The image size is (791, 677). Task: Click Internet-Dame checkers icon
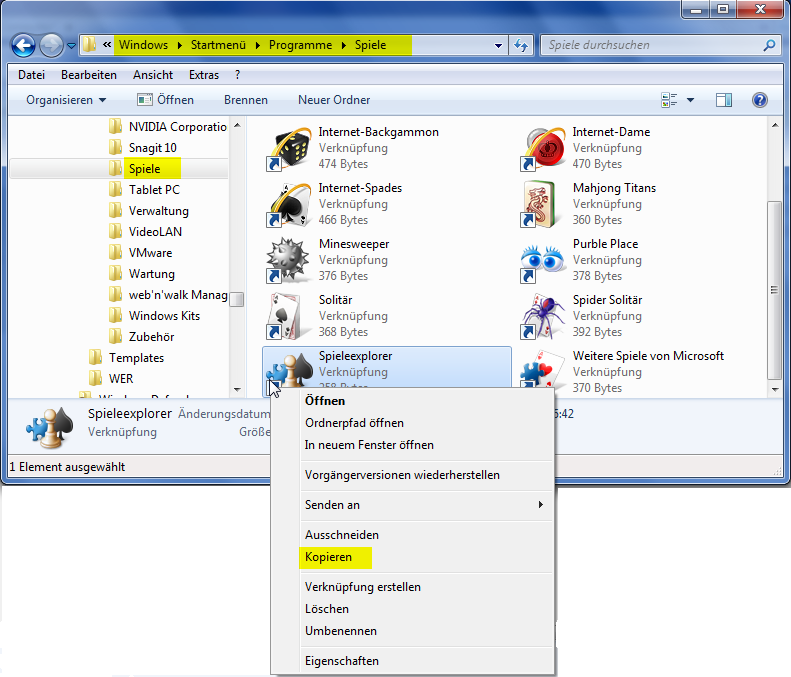pyautogui.click(x=543, y=148)
